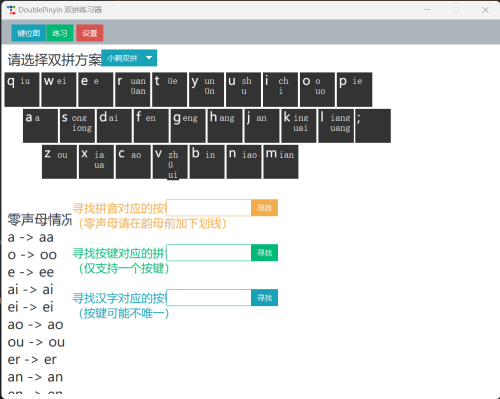This screenshot has width=500, height=399.
Task: Select the k key tile (ing uai)
Action: point(299,126)
